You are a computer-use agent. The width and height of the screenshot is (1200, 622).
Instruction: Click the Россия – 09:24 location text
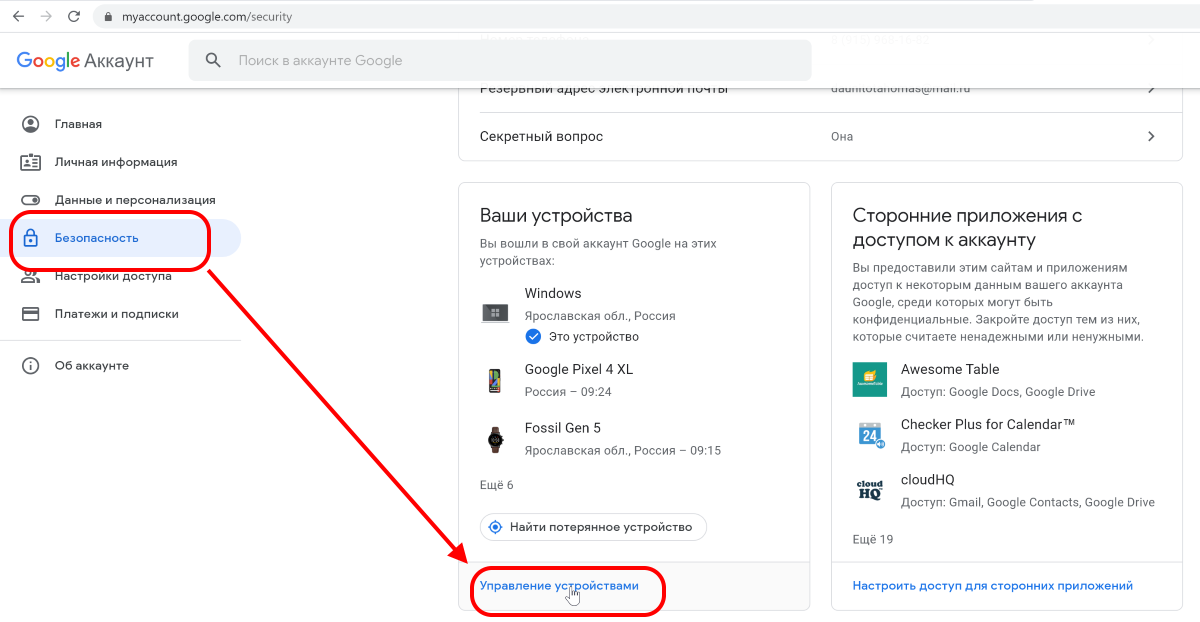tap(568, 392)
